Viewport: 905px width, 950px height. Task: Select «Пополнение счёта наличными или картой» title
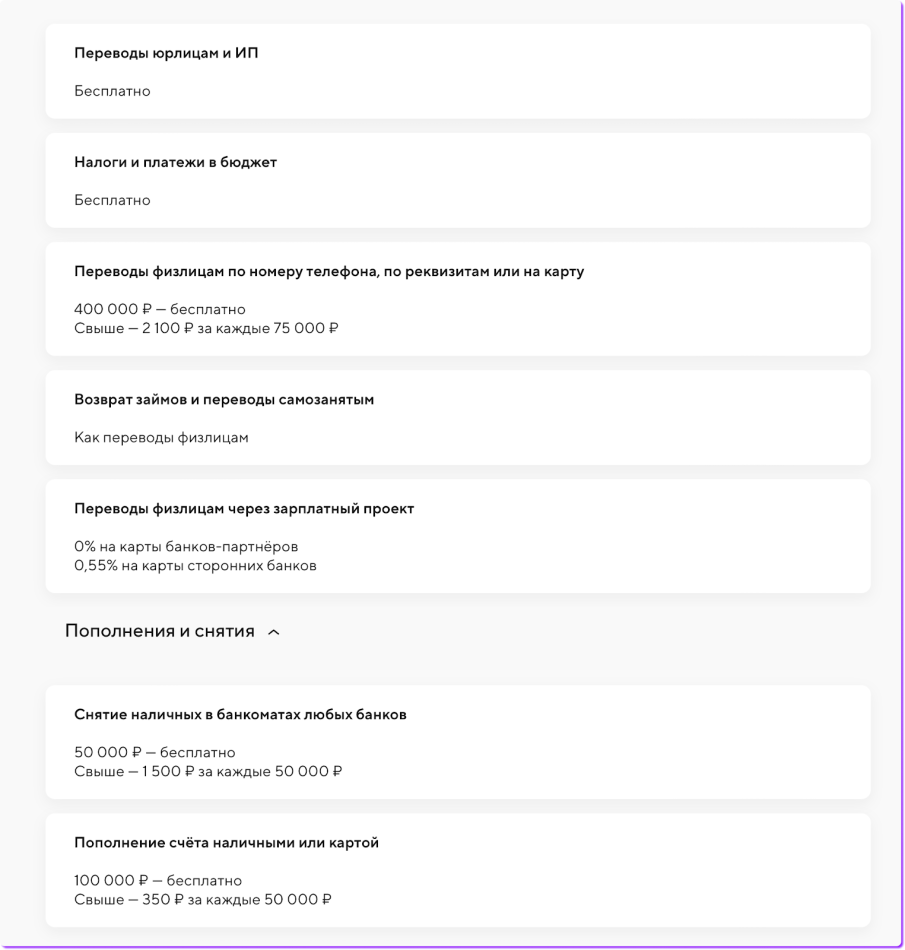click(x=226, y=843)
